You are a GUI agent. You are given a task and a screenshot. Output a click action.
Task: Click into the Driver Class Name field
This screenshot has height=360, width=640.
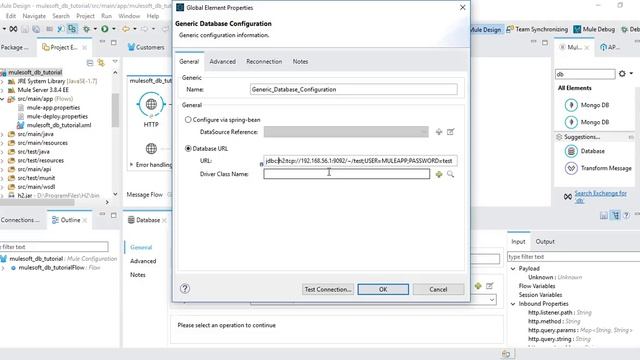coord(347,174)
